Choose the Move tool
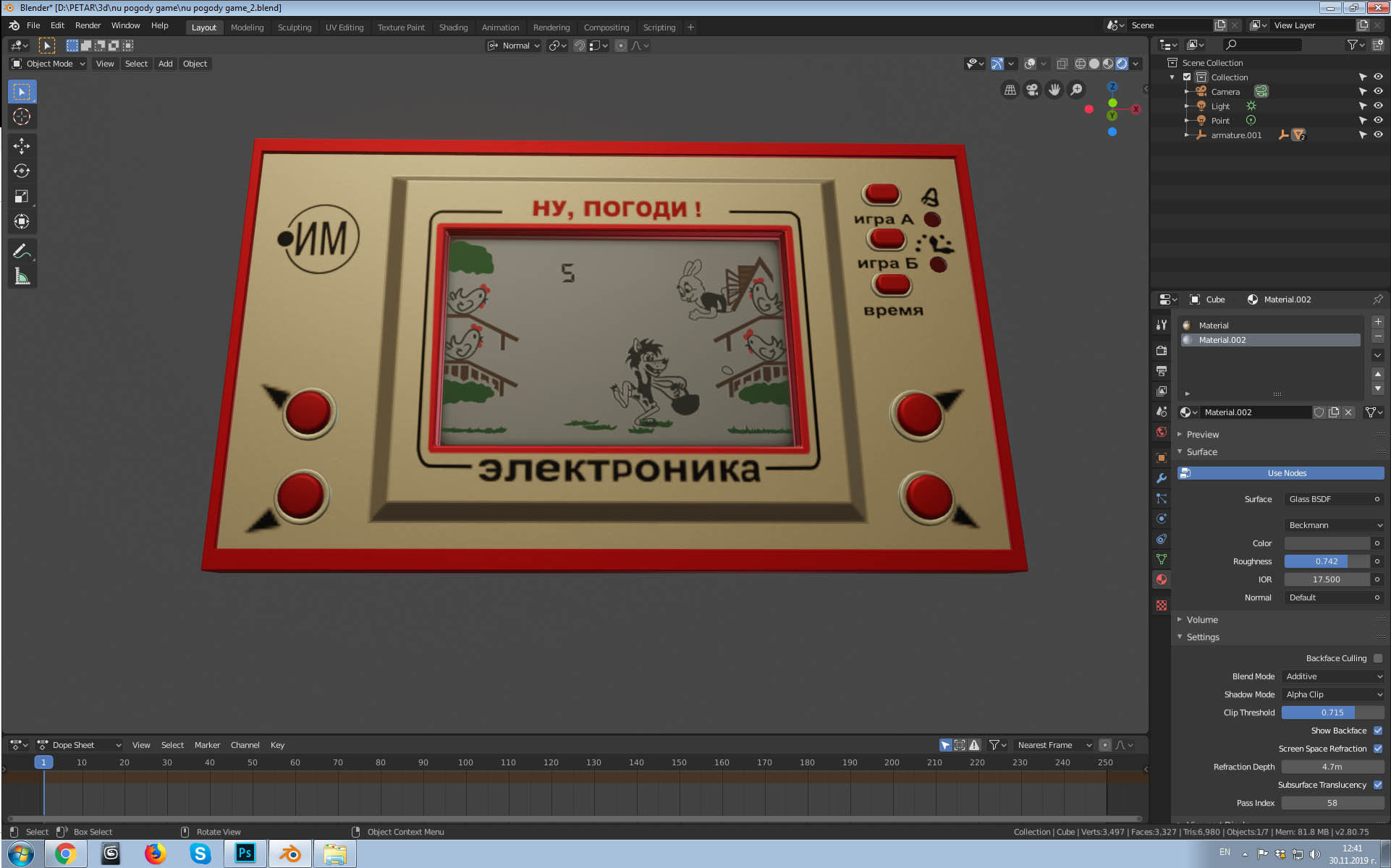 (22, 146)
